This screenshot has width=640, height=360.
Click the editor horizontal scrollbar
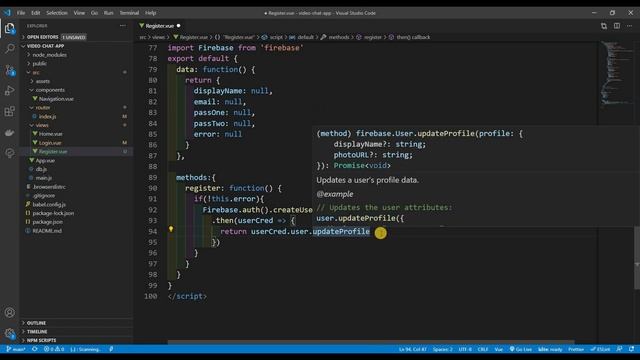[x=371, y=342]
